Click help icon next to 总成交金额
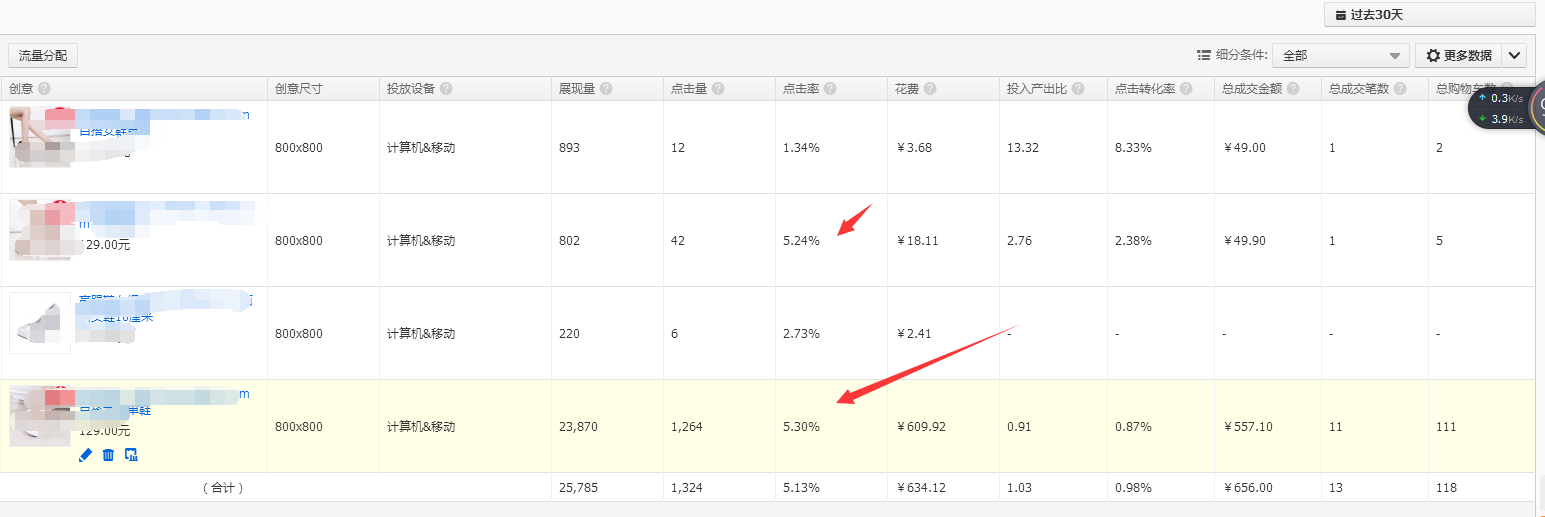The height and width of the screenshot is (517, 1545). pos(1293,89)
